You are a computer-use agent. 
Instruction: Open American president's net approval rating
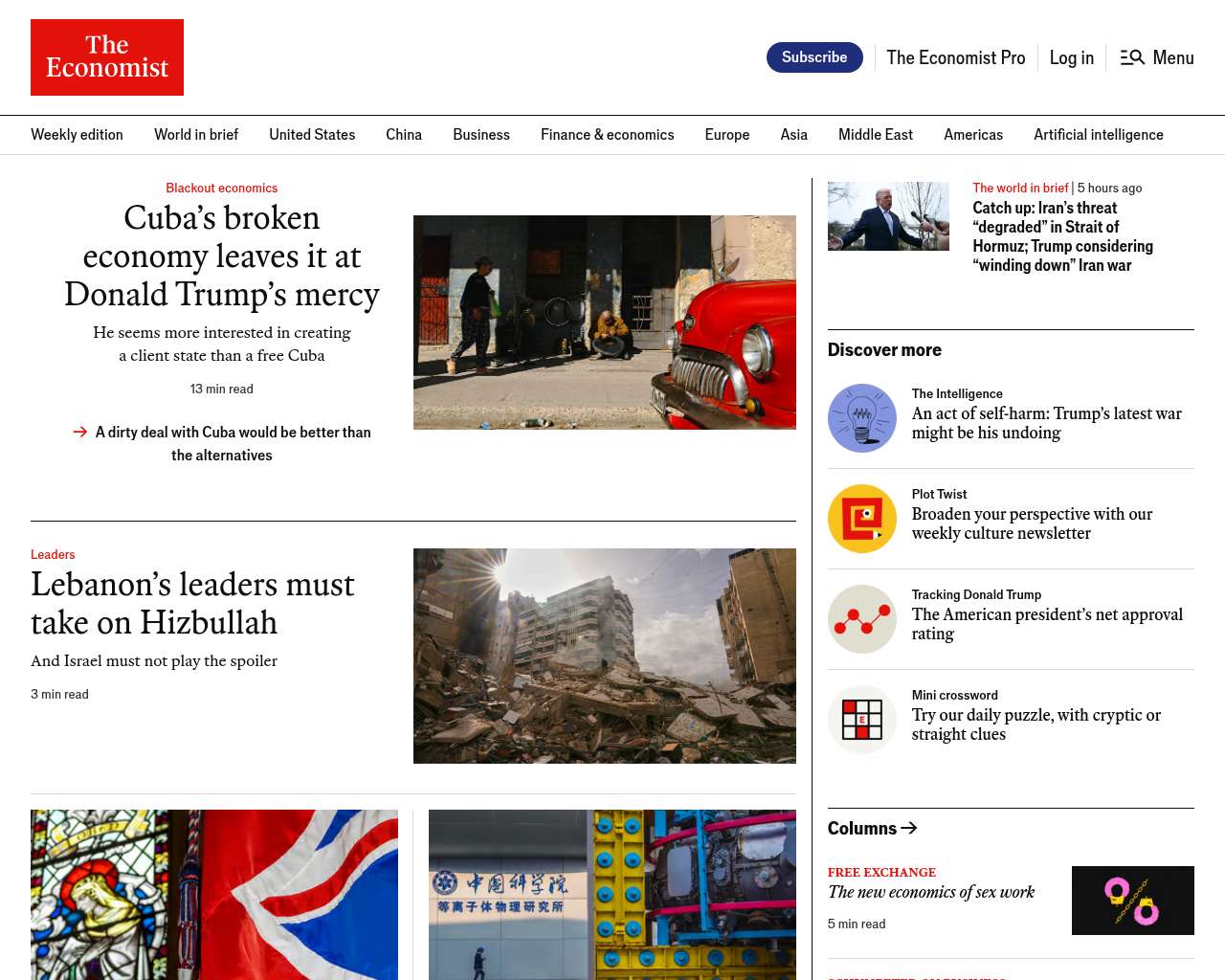[x=1047, y=624]
